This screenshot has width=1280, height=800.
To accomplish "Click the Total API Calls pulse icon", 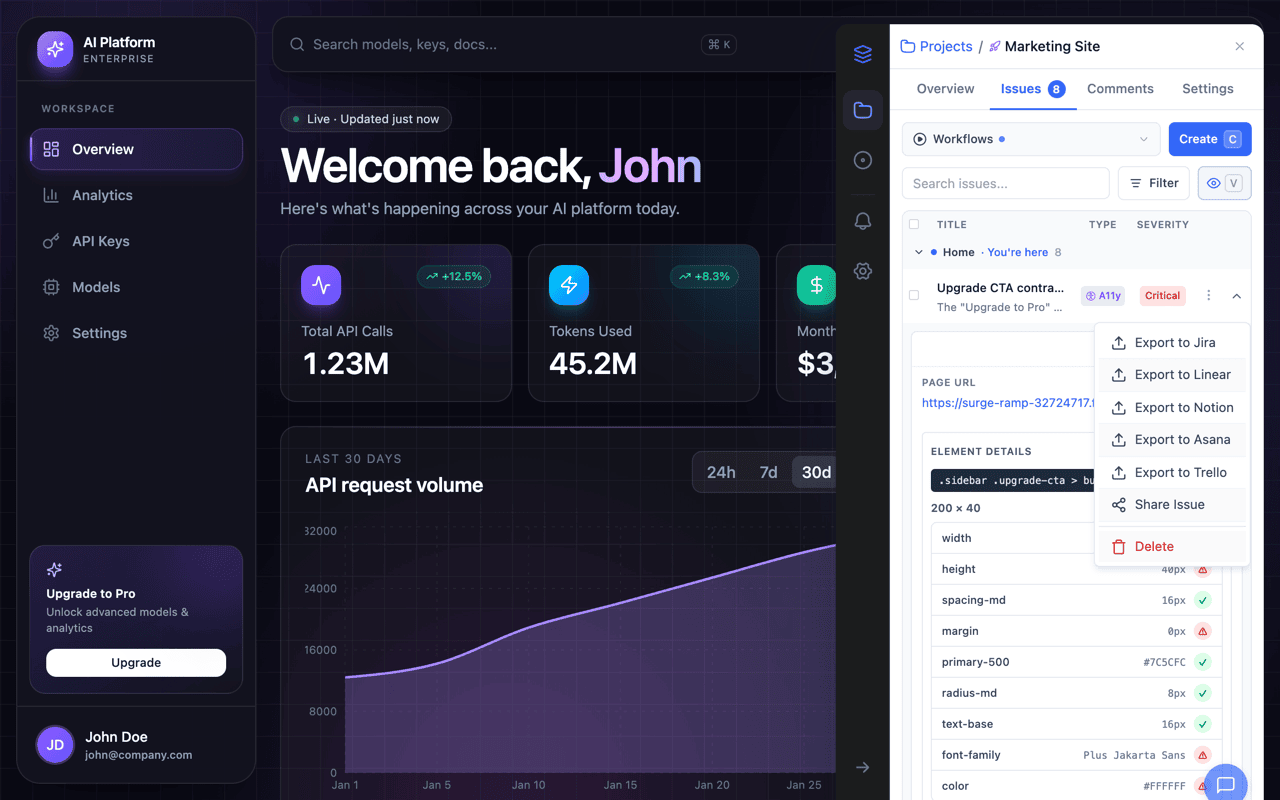I will click(321, 285).
